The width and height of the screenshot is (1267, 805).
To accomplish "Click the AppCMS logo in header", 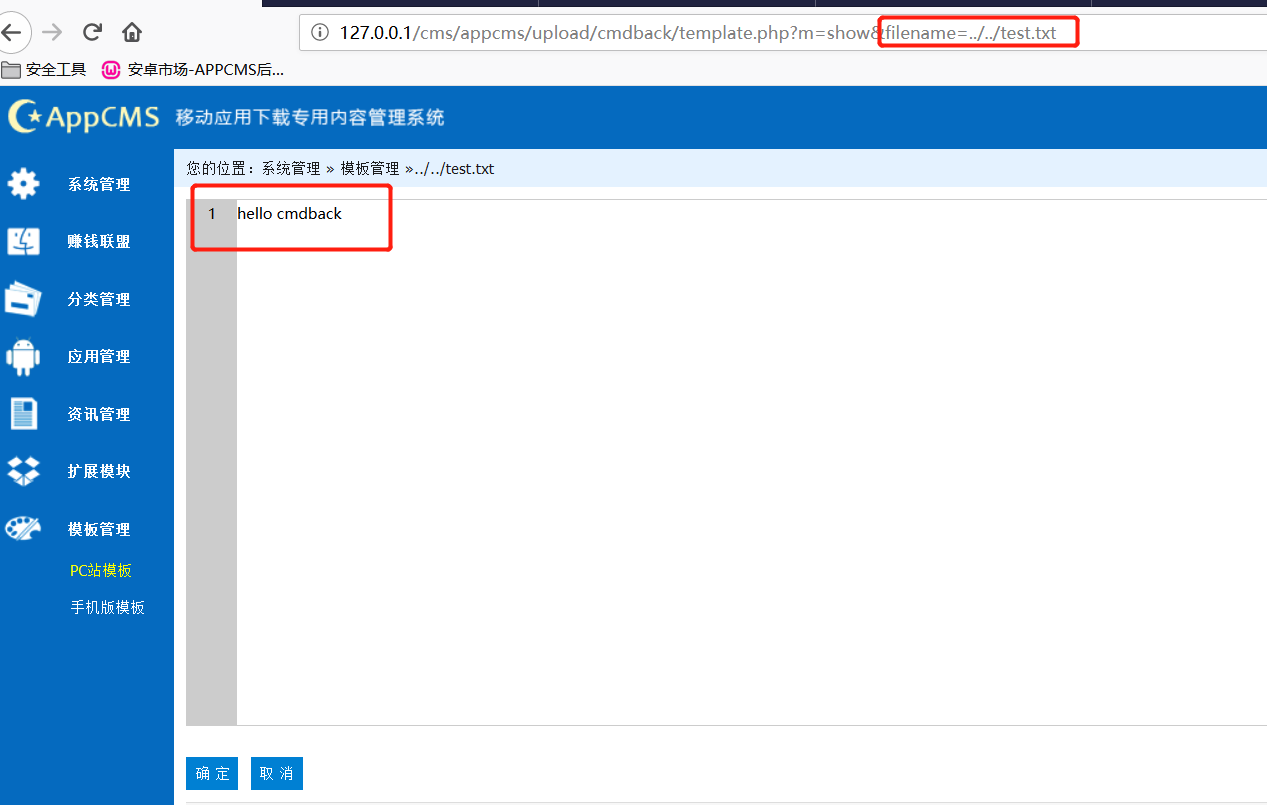I will pos(84,117).
